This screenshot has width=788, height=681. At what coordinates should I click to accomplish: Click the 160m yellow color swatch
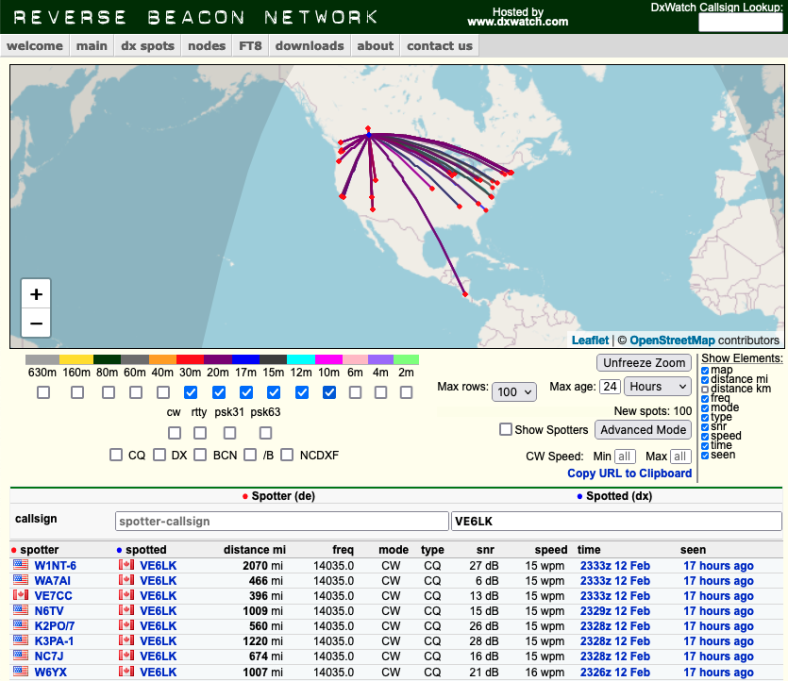pos(76,359)
